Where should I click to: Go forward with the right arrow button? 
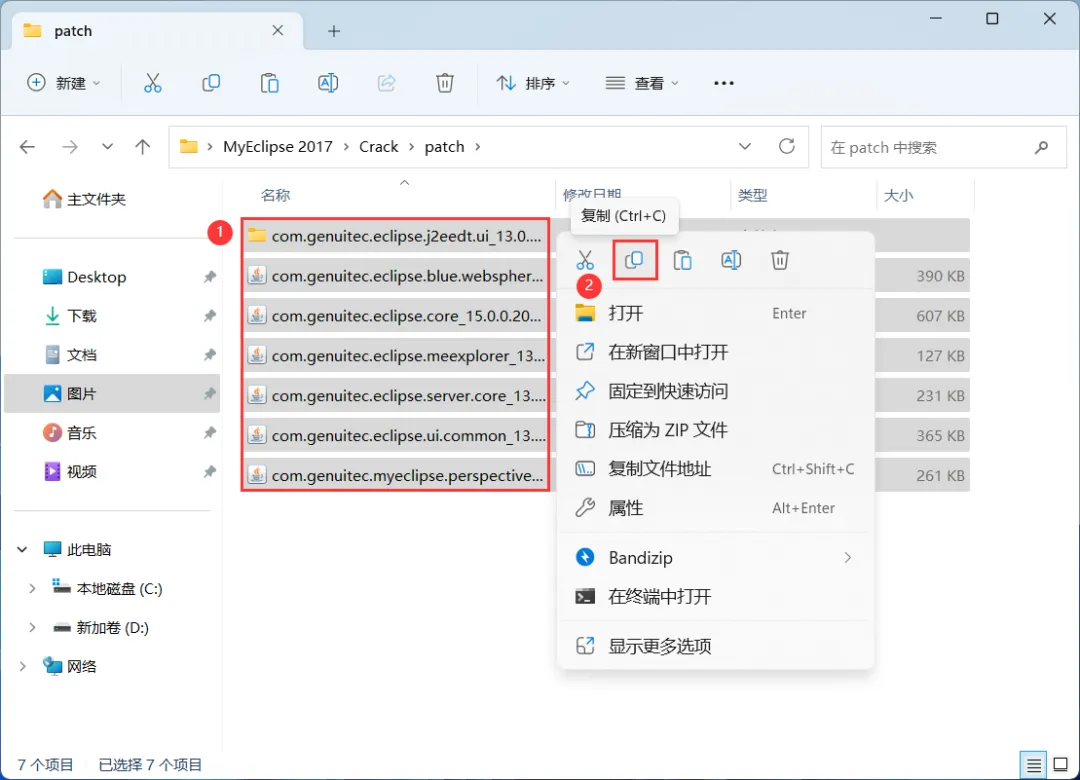70,147
